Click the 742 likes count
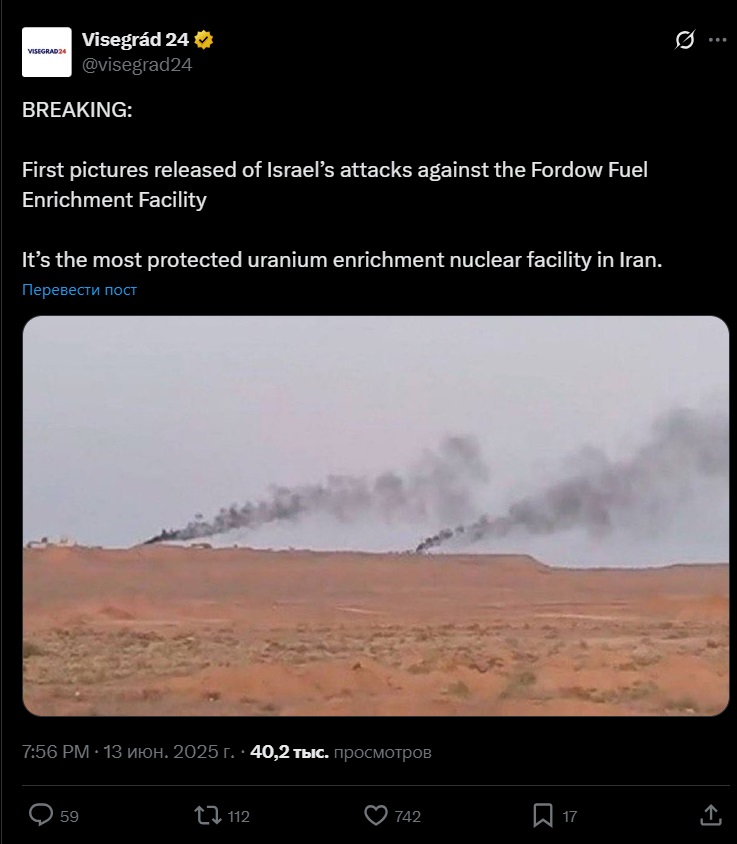Screen dimensions: 737x844 coord(408,817)
